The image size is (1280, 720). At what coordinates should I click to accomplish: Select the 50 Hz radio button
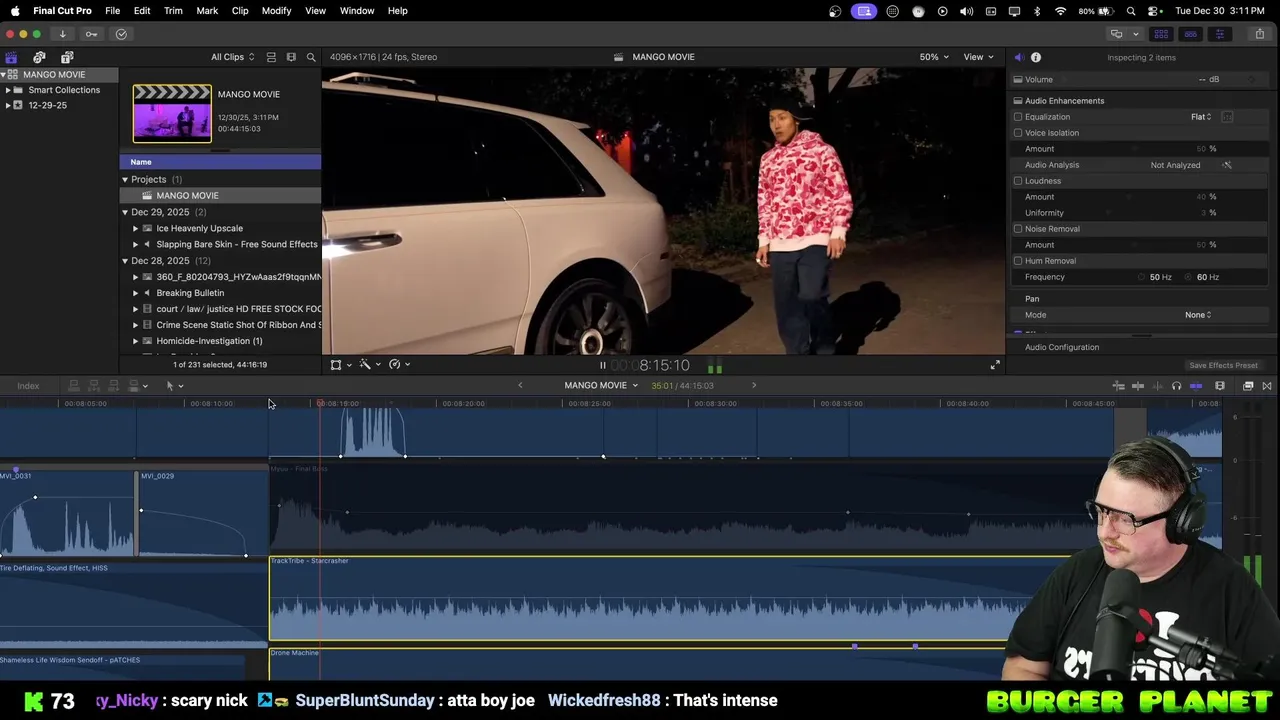pyautogui.click(x=1142, y=277)
